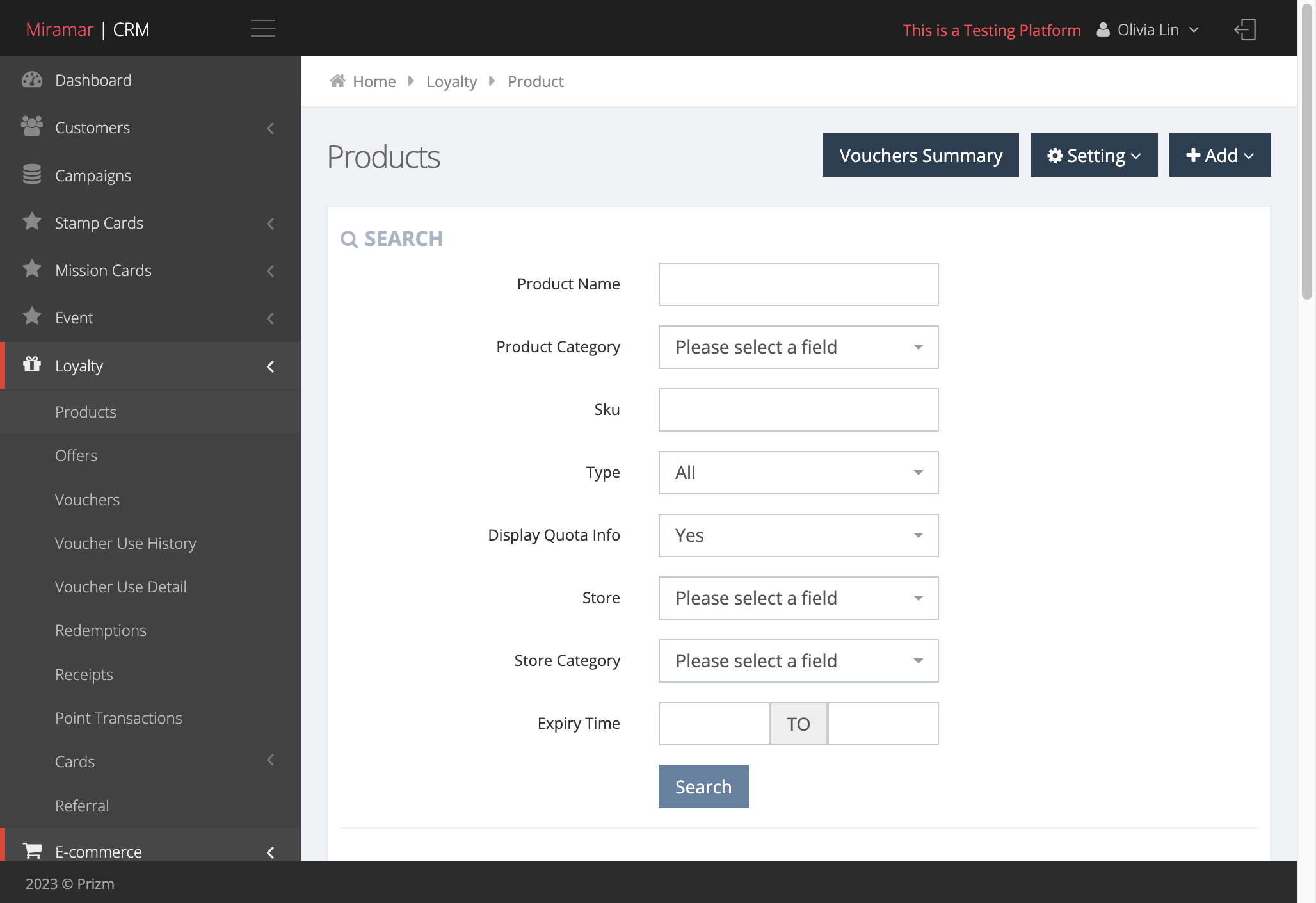Click the Miramar CRM logo link
Image resolution: width=1316 pixels, height=903 pixels.
88,29
